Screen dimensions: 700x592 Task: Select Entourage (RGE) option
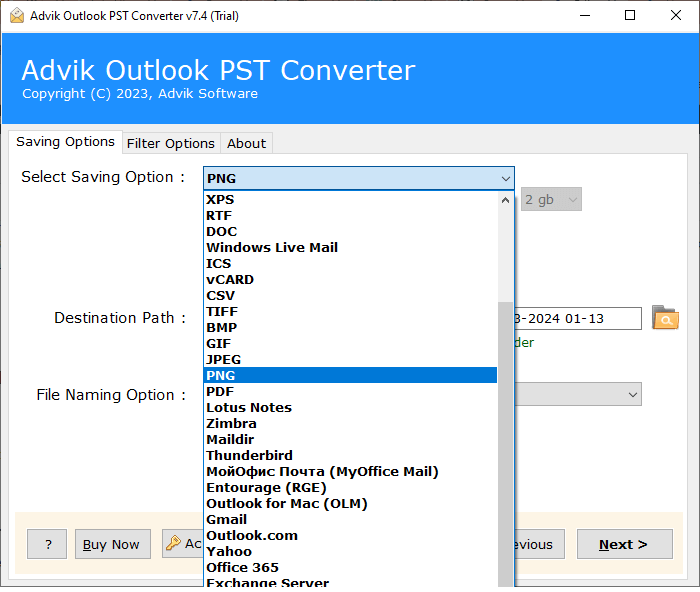tap(350, 488)
